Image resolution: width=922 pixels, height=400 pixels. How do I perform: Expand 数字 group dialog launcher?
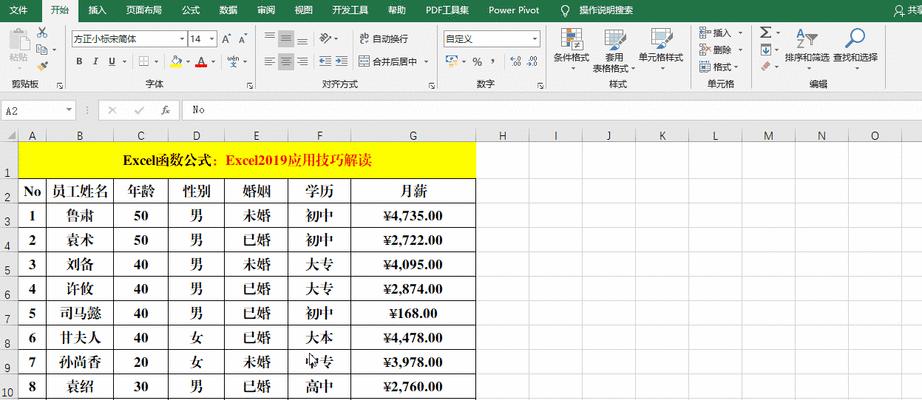pyautogui.click(x=540, y=85)
